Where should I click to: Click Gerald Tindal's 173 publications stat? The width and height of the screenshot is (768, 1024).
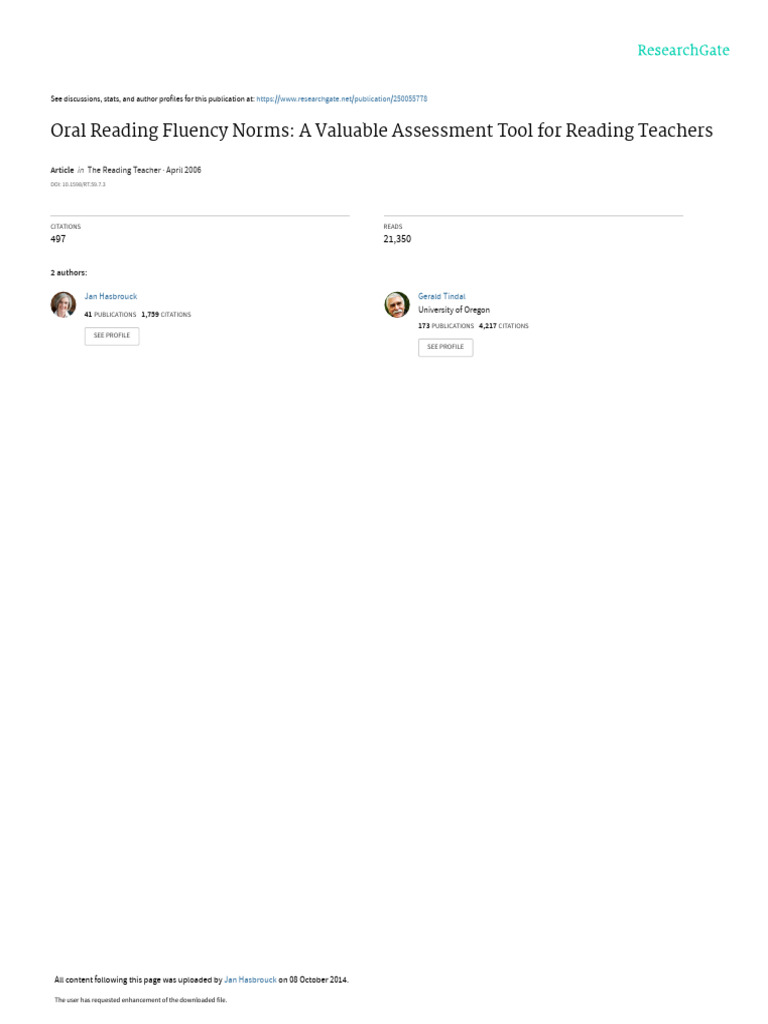(x=446, y=326)
